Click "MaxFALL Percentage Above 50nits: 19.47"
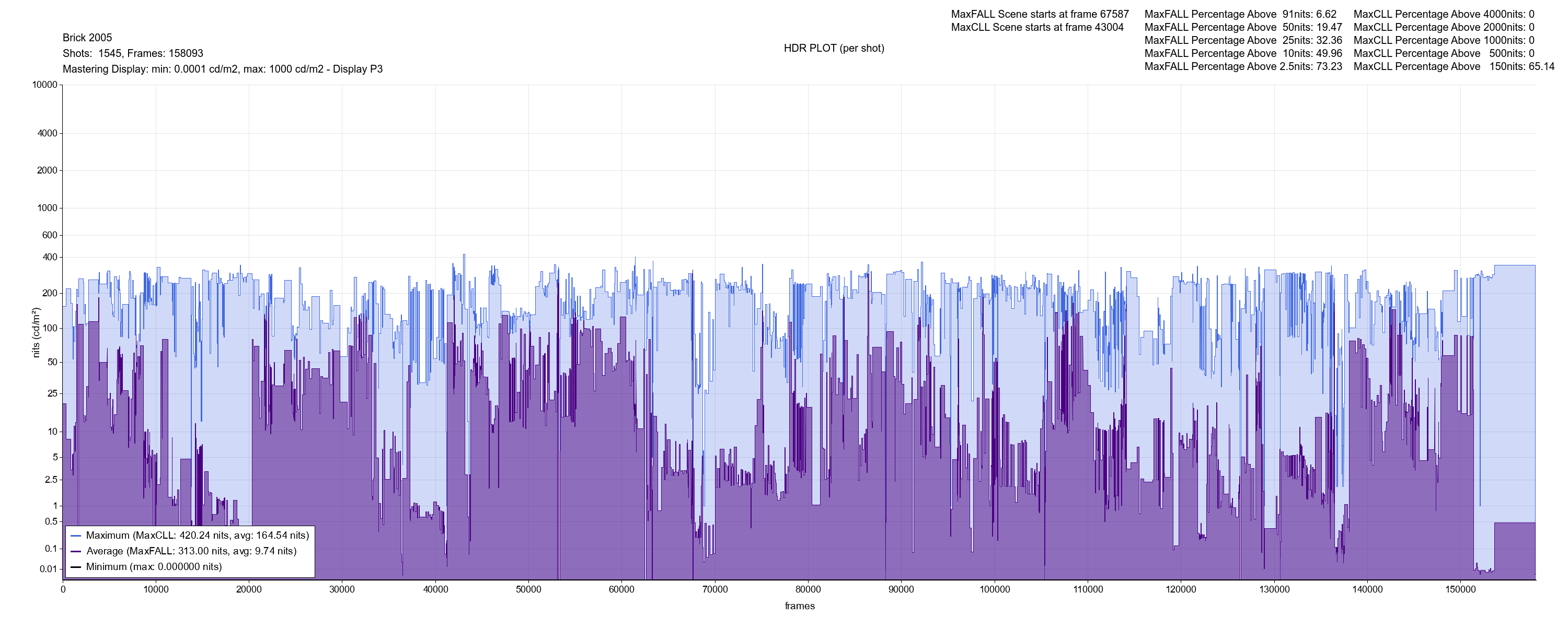This screenshot has width=1568, height=627. pos(1243,27)
